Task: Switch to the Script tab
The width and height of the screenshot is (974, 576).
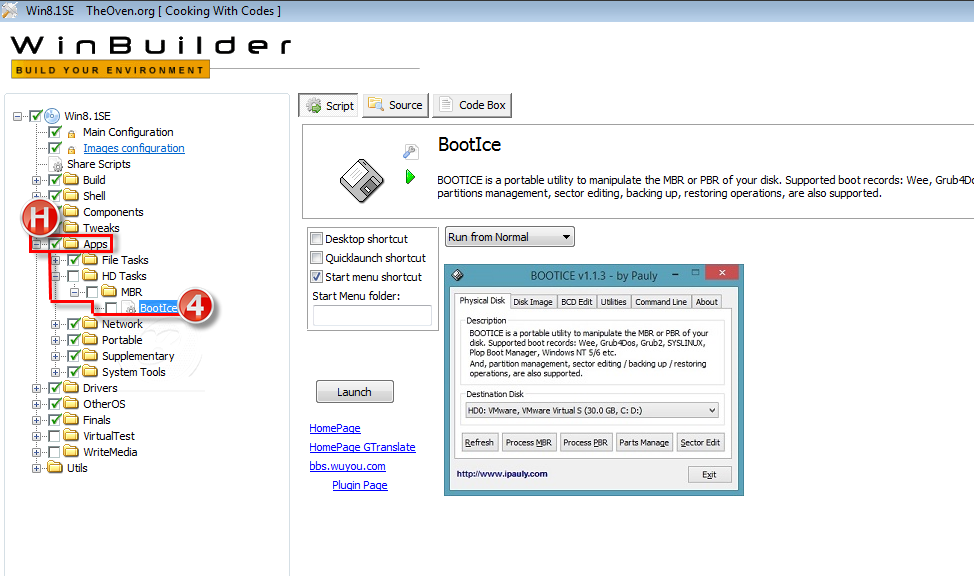Action: coord(329,106)
